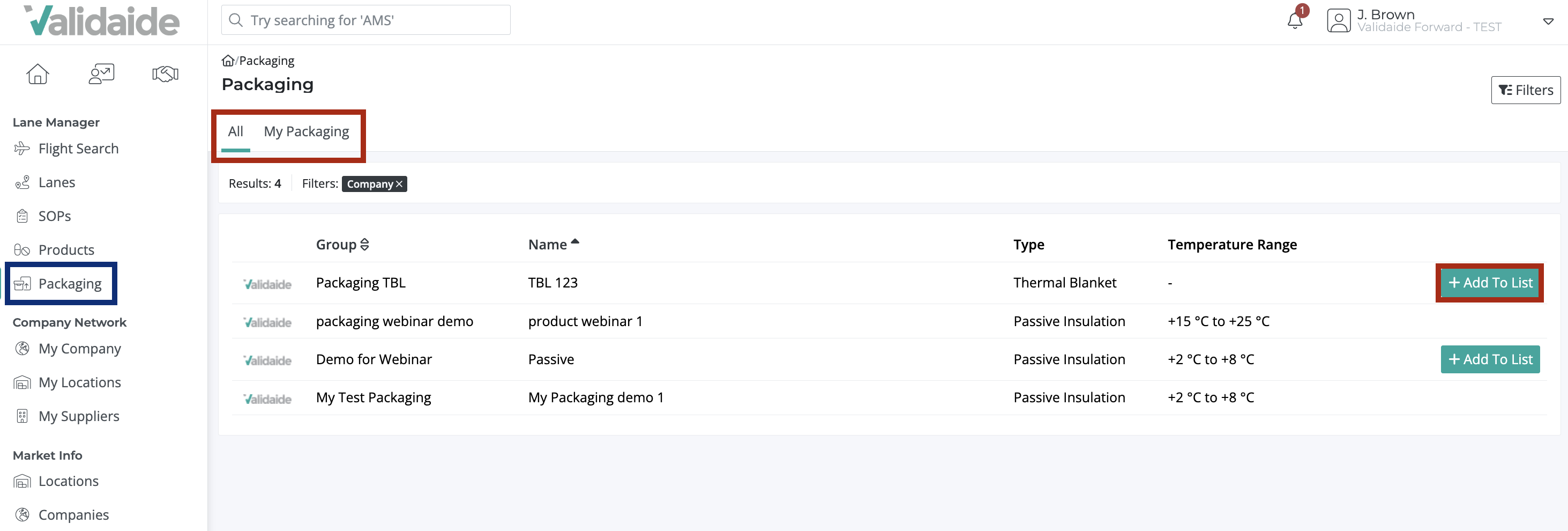Open the Lanes page
Screen dimensions: 1568x531
point(57,183)
